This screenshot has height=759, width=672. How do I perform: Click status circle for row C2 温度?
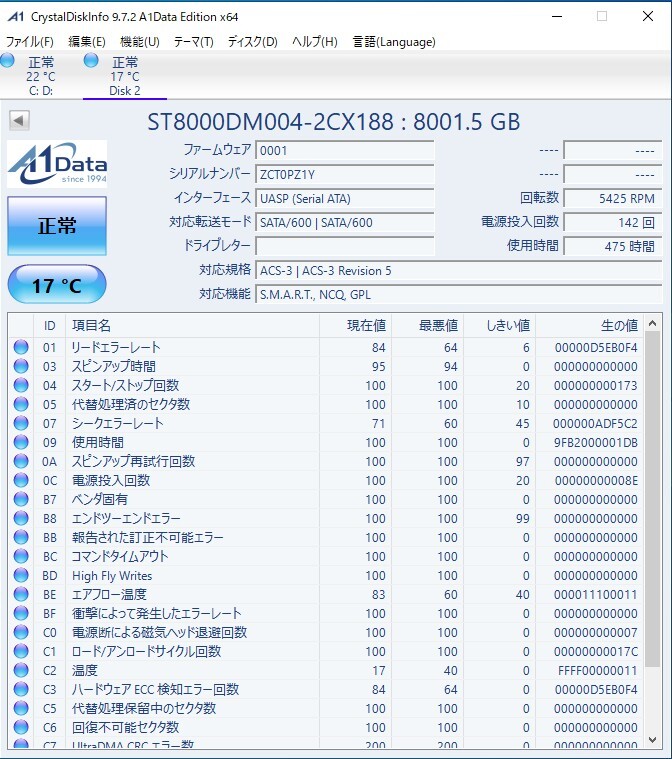[x=21, y=670]
